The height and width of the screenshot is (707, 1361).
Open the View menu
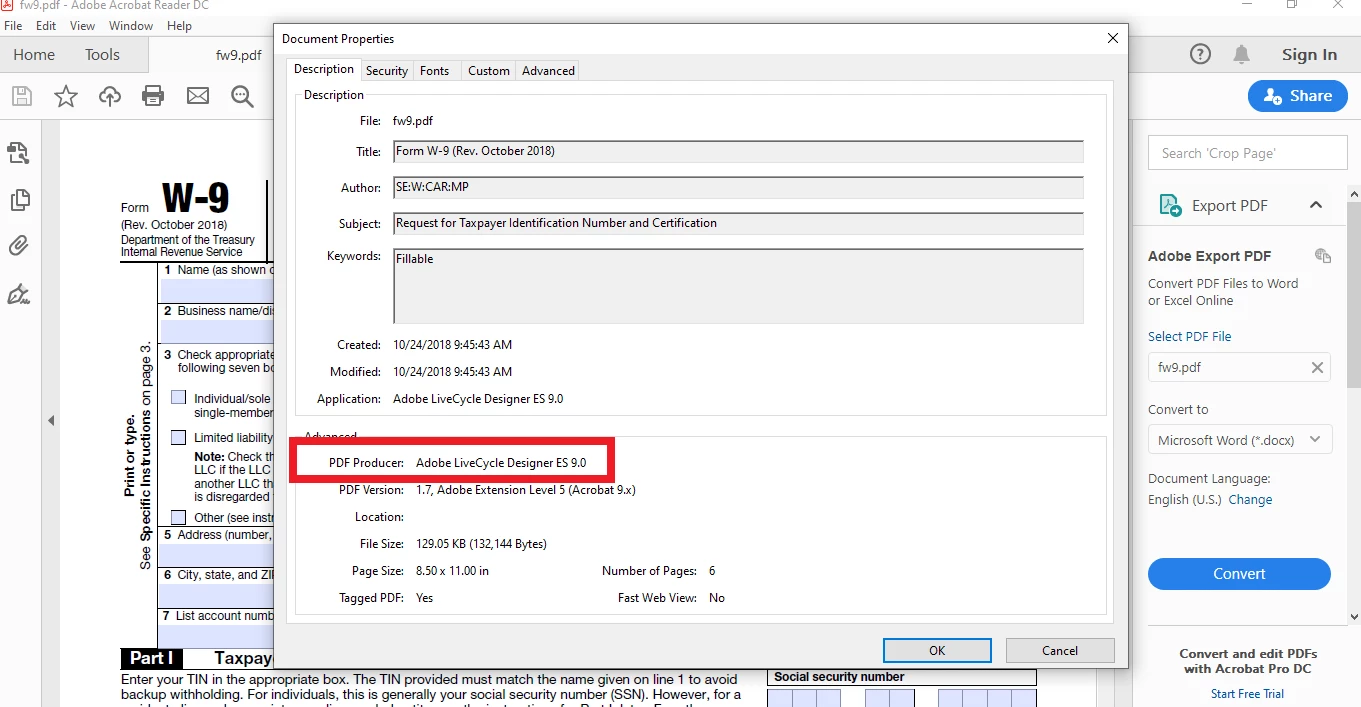click(83, 26)
